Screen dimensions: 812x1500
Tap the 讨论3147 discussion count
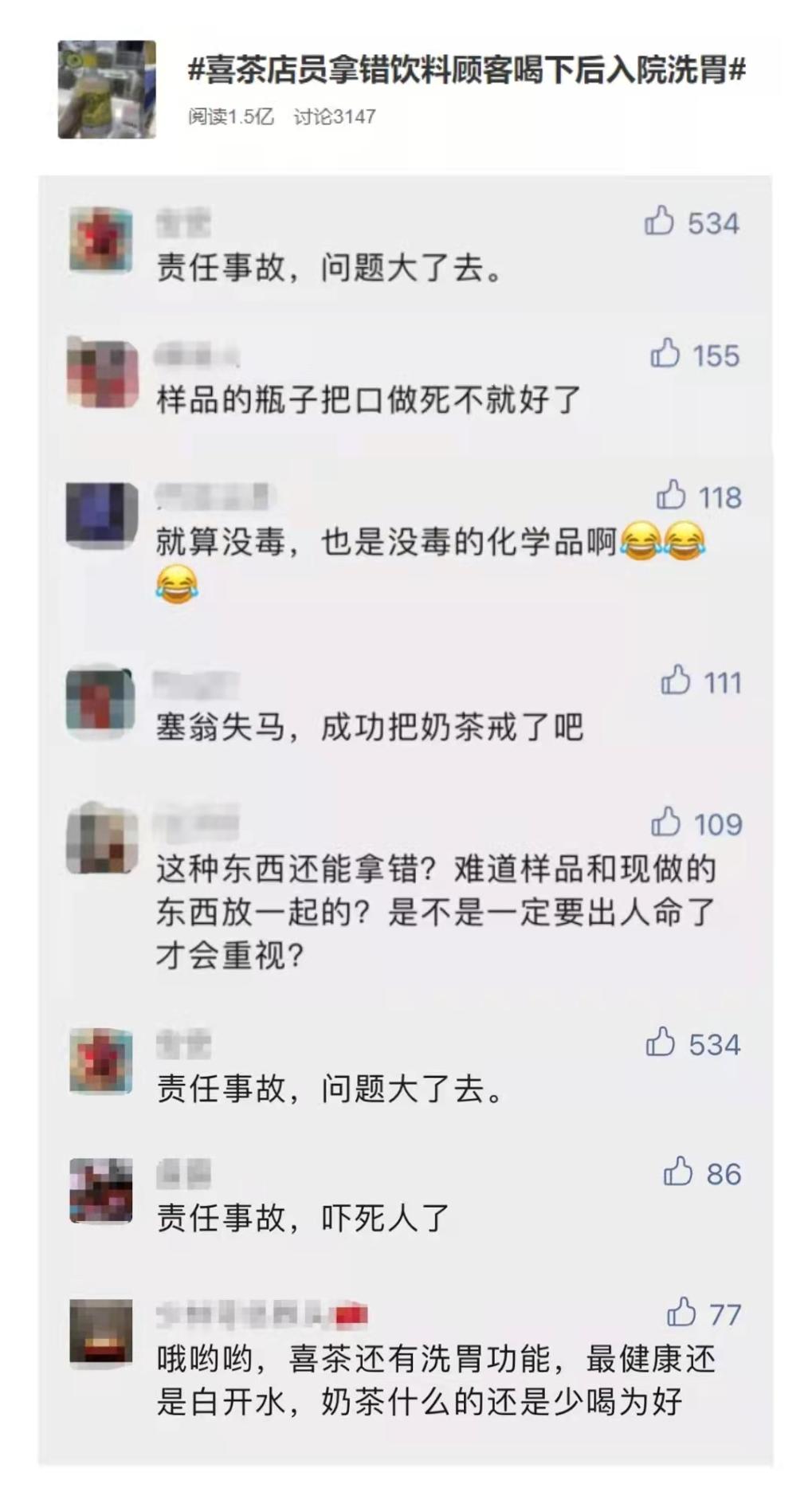pos(335,116)
